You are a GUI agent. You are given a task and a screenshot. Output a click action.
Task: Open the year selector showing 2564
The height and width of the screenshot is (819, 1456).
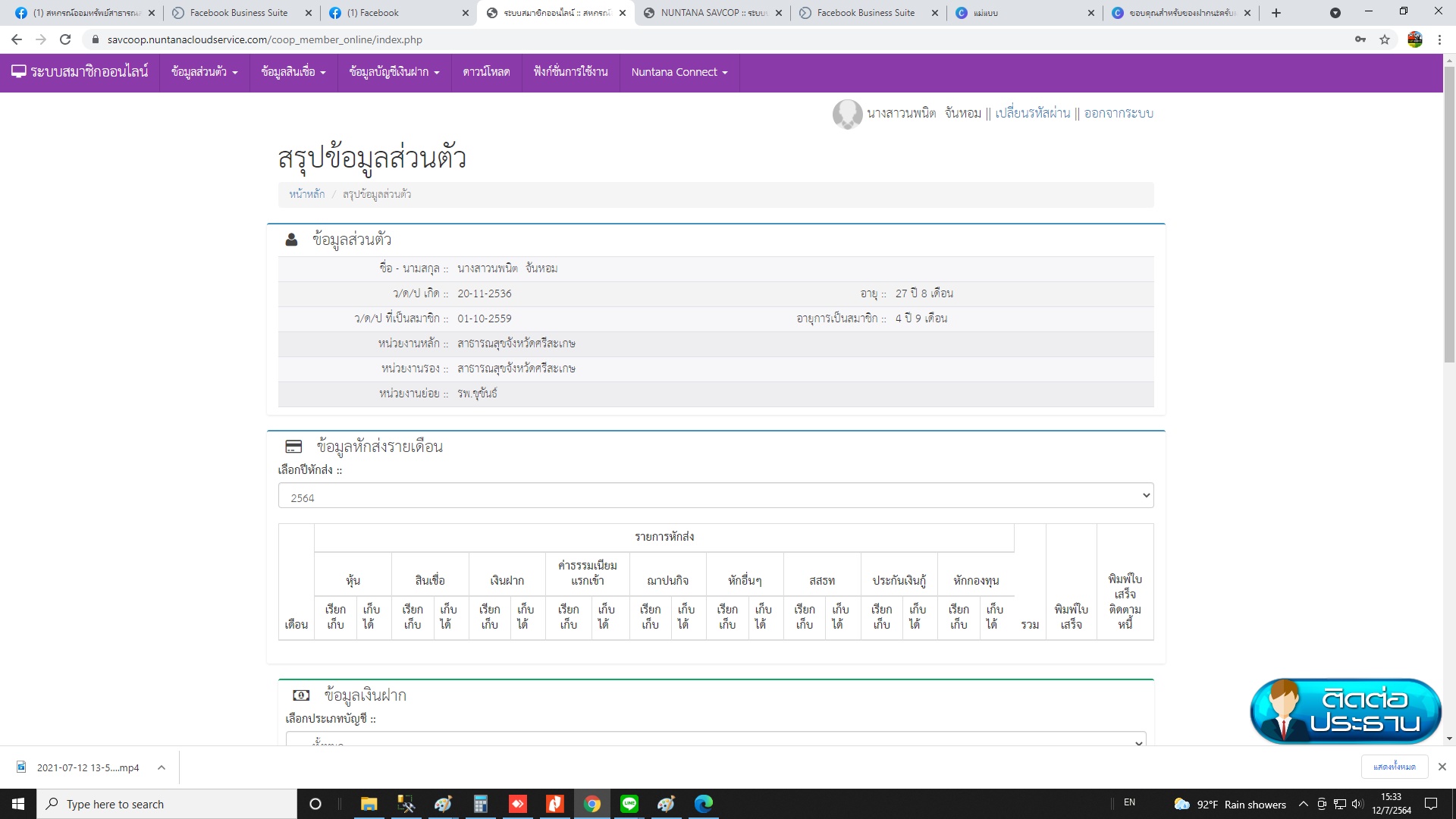(716, 496)
